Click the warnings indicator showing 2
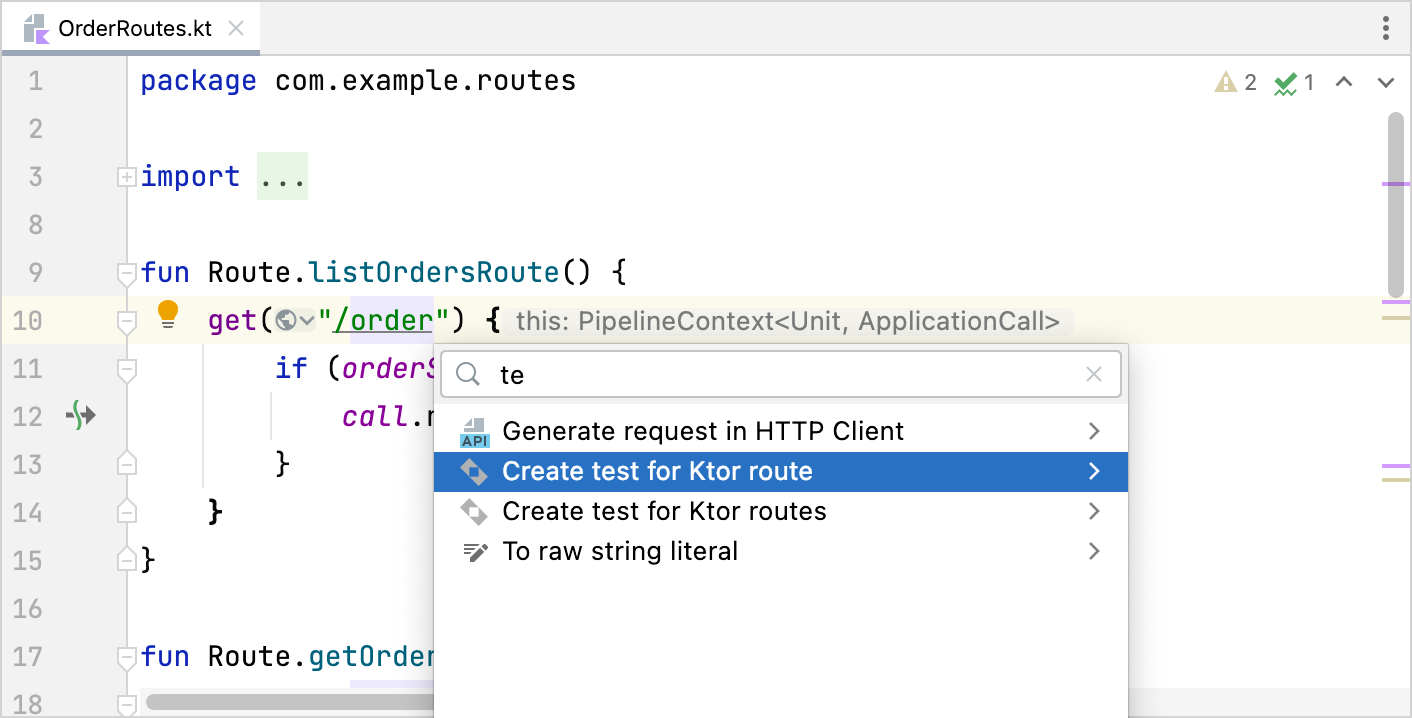Viewport: 1412px width, 718px height. click(x=1235, y=82)
